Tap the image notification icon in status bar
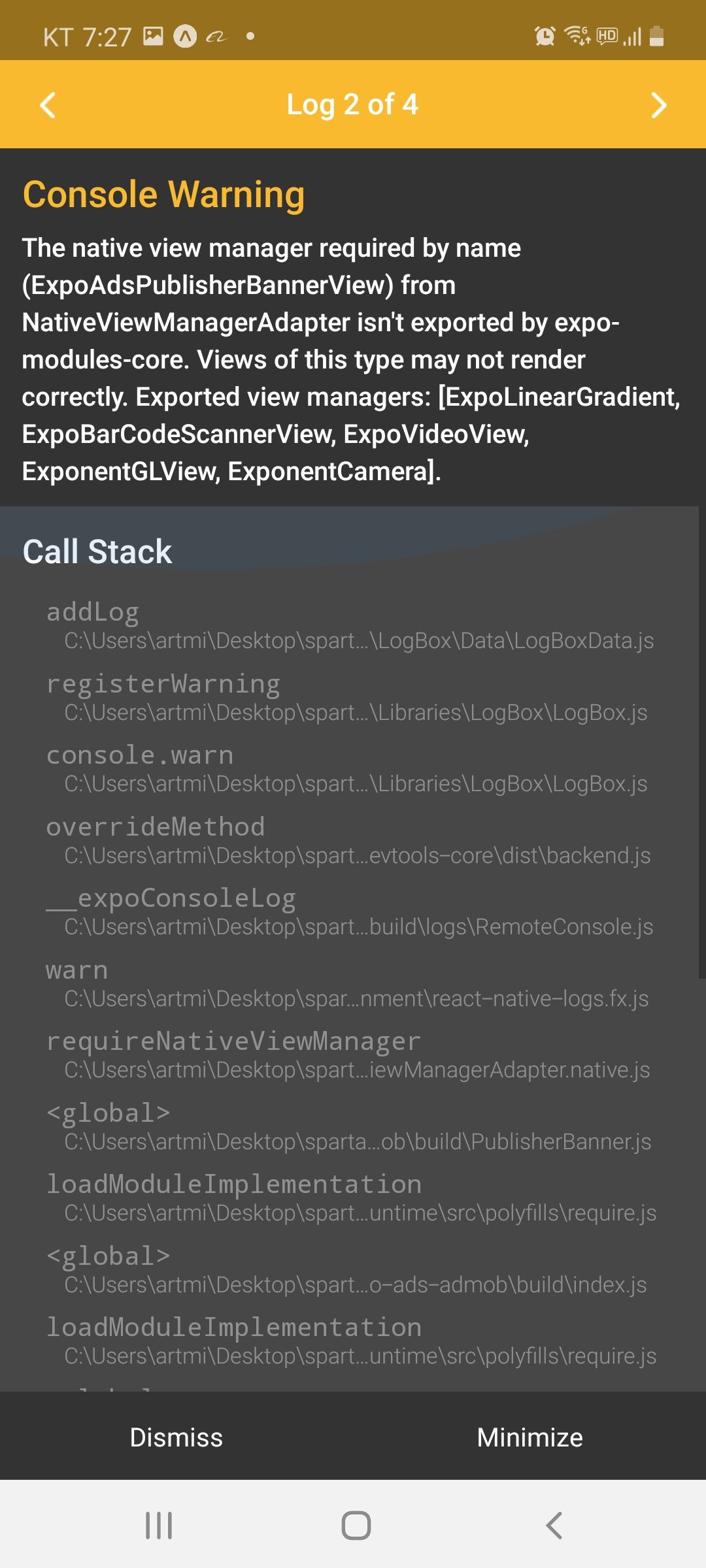Image resolution: width=706 pixels, height=1568 pixels. 153,36
